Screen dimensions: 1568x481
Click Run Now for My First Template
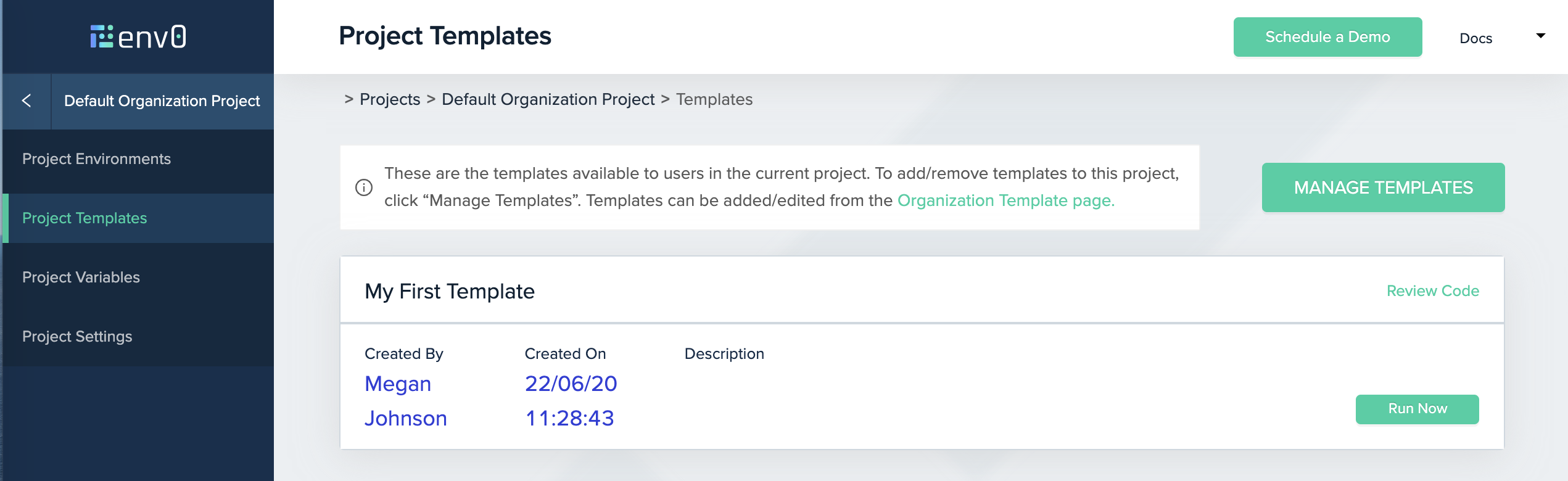(x=1417, y=409)
